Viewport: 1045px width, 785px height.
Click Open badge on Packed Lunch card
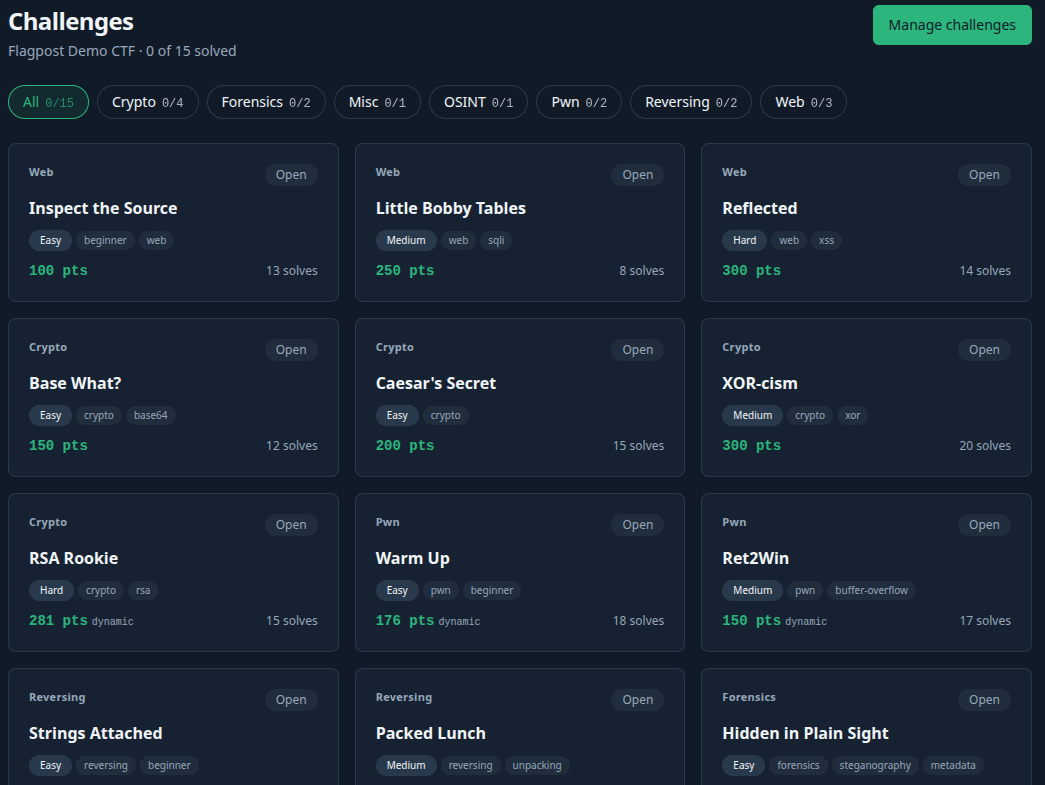coord(638,700)
